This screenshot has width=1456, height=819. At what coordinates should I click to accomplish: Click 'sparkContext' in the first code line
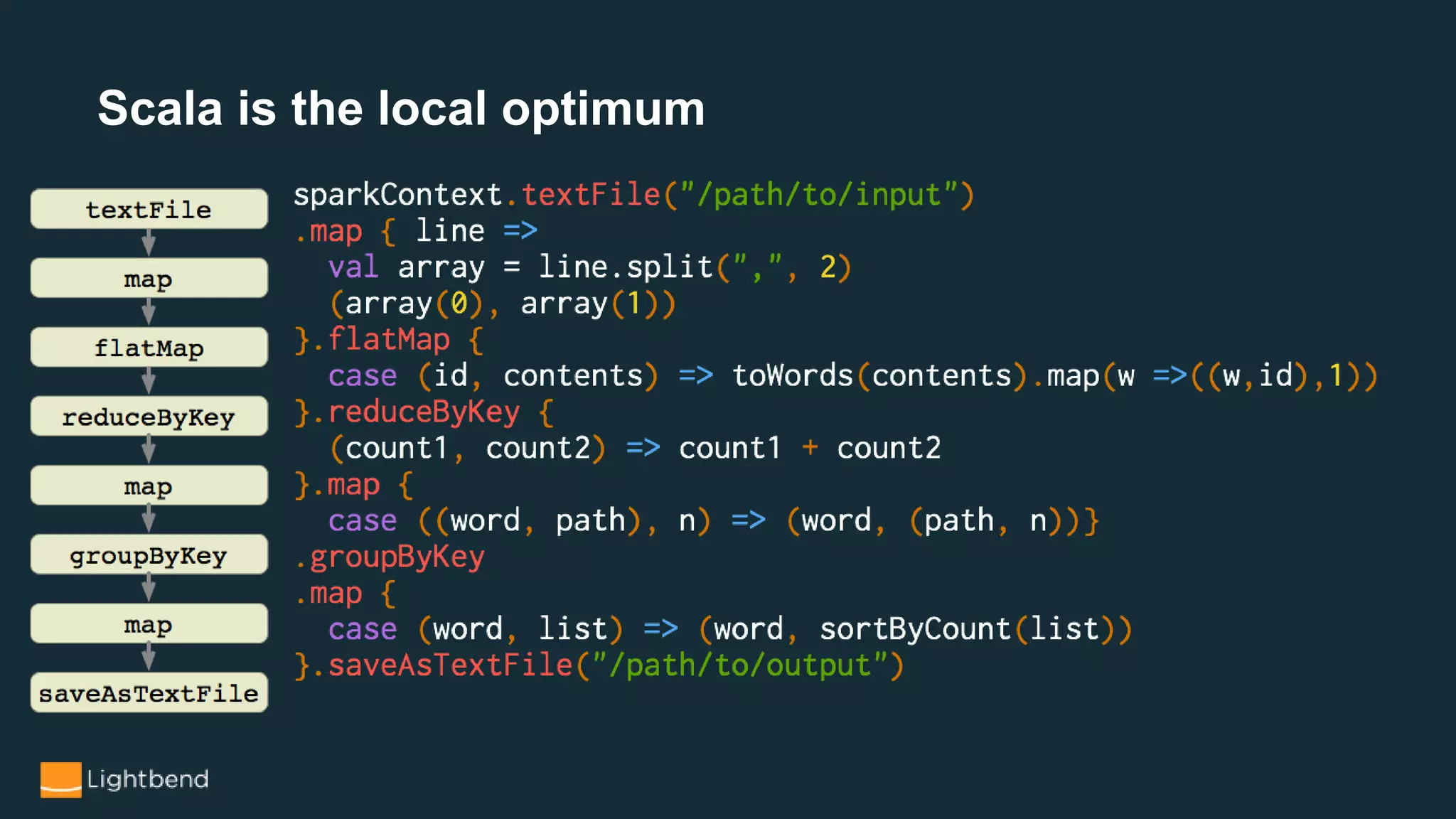click(x=397, y=194)
